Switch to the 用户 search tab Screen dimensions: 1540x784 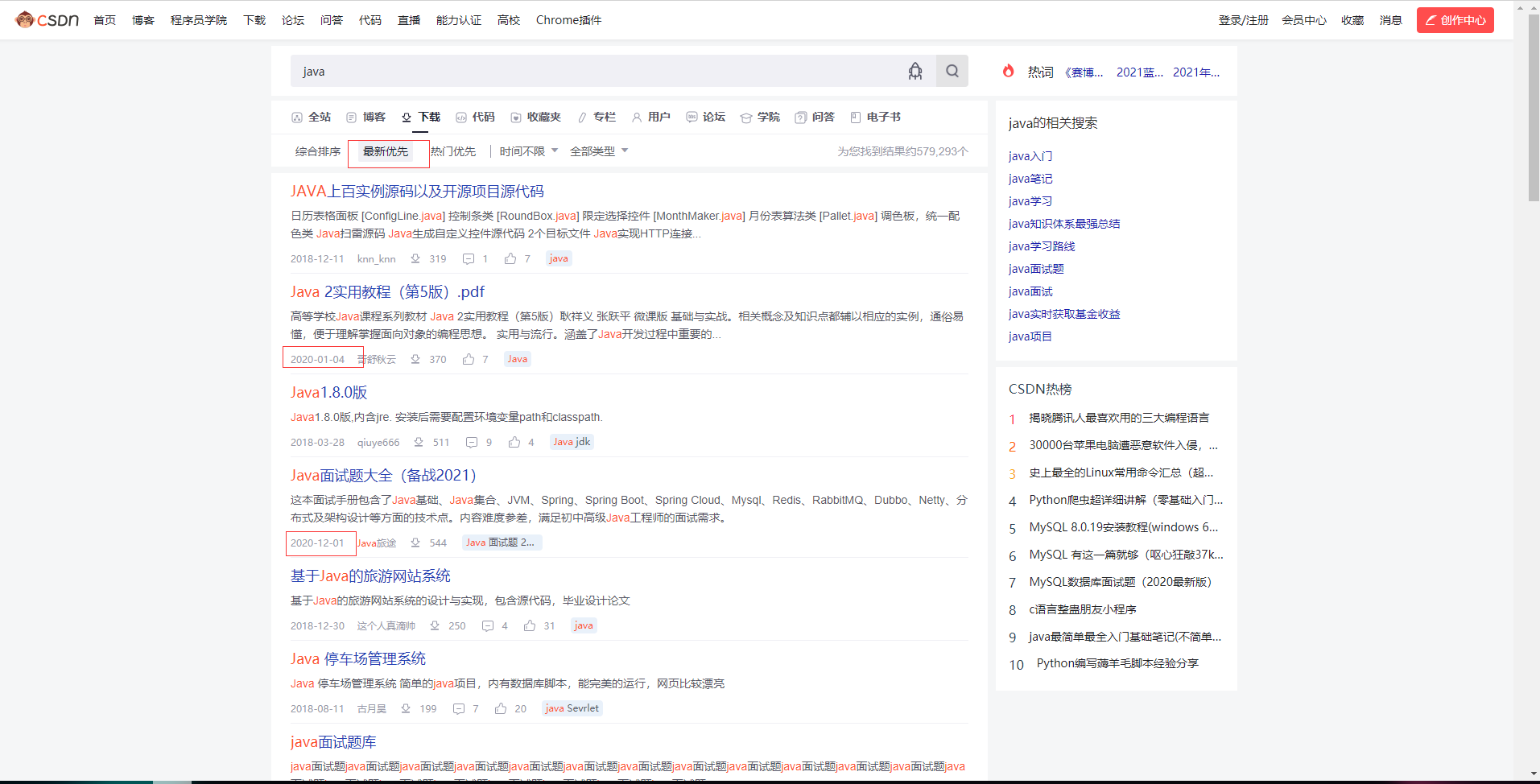point(651,117)
